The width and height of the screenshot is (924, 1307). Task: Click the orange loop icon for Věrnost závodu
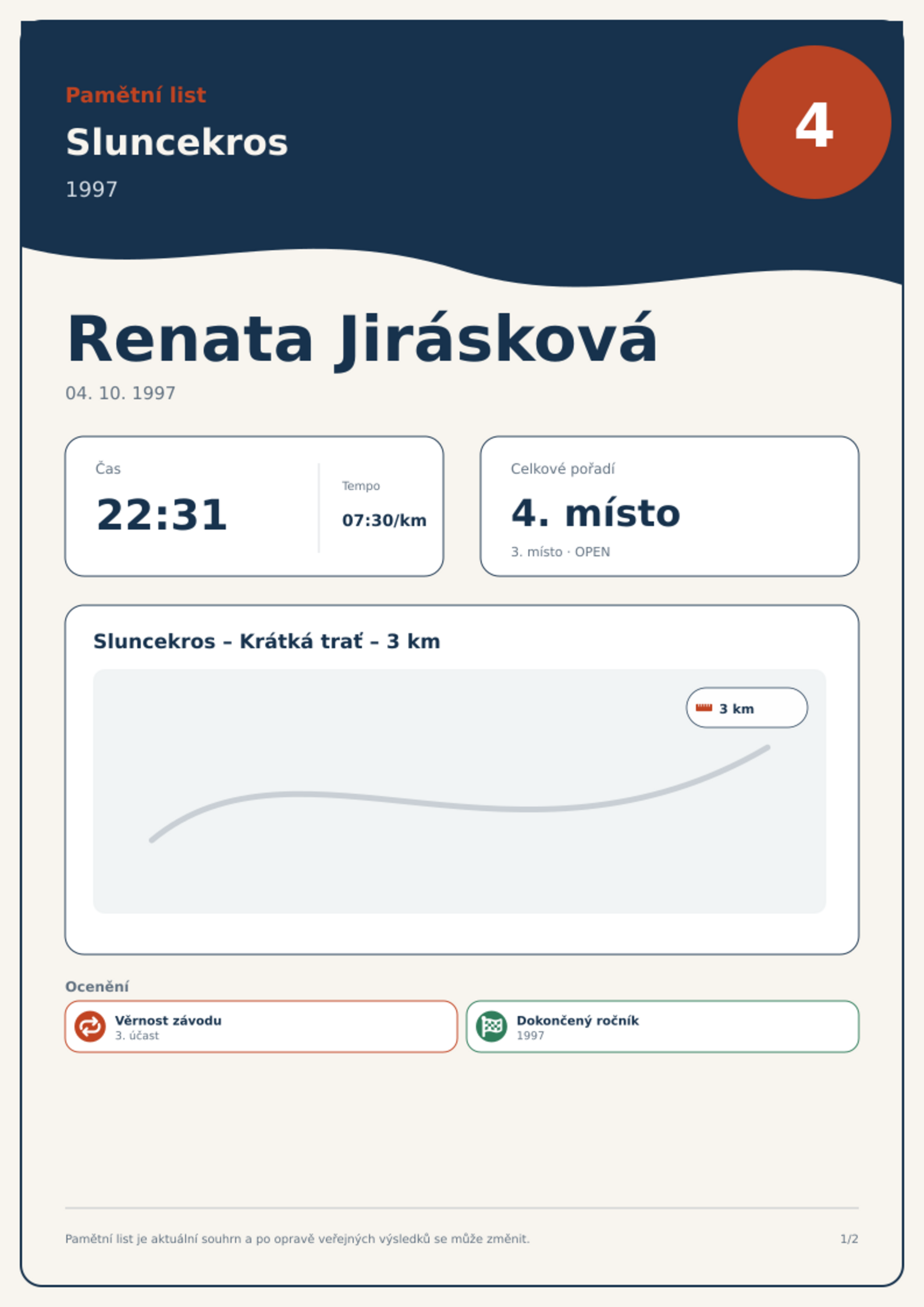pos(90,1026)
